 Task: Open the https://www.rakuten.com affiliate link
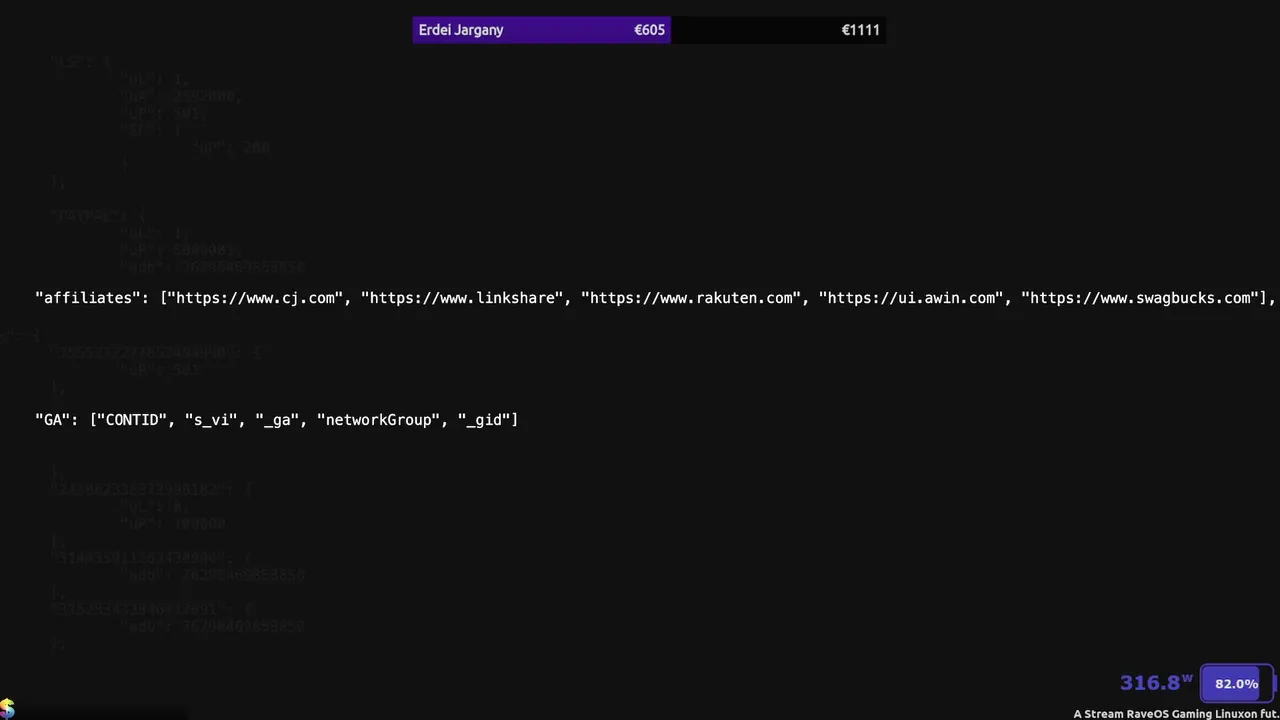pos(692,298)
